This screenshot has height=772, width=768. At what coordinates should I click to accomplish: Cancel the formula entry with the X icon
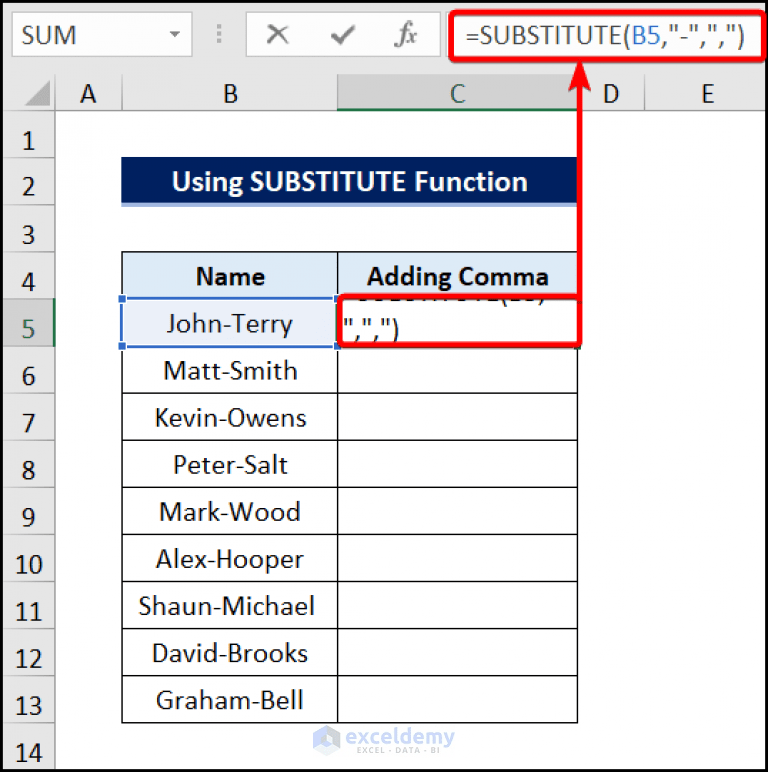[278, 34]
